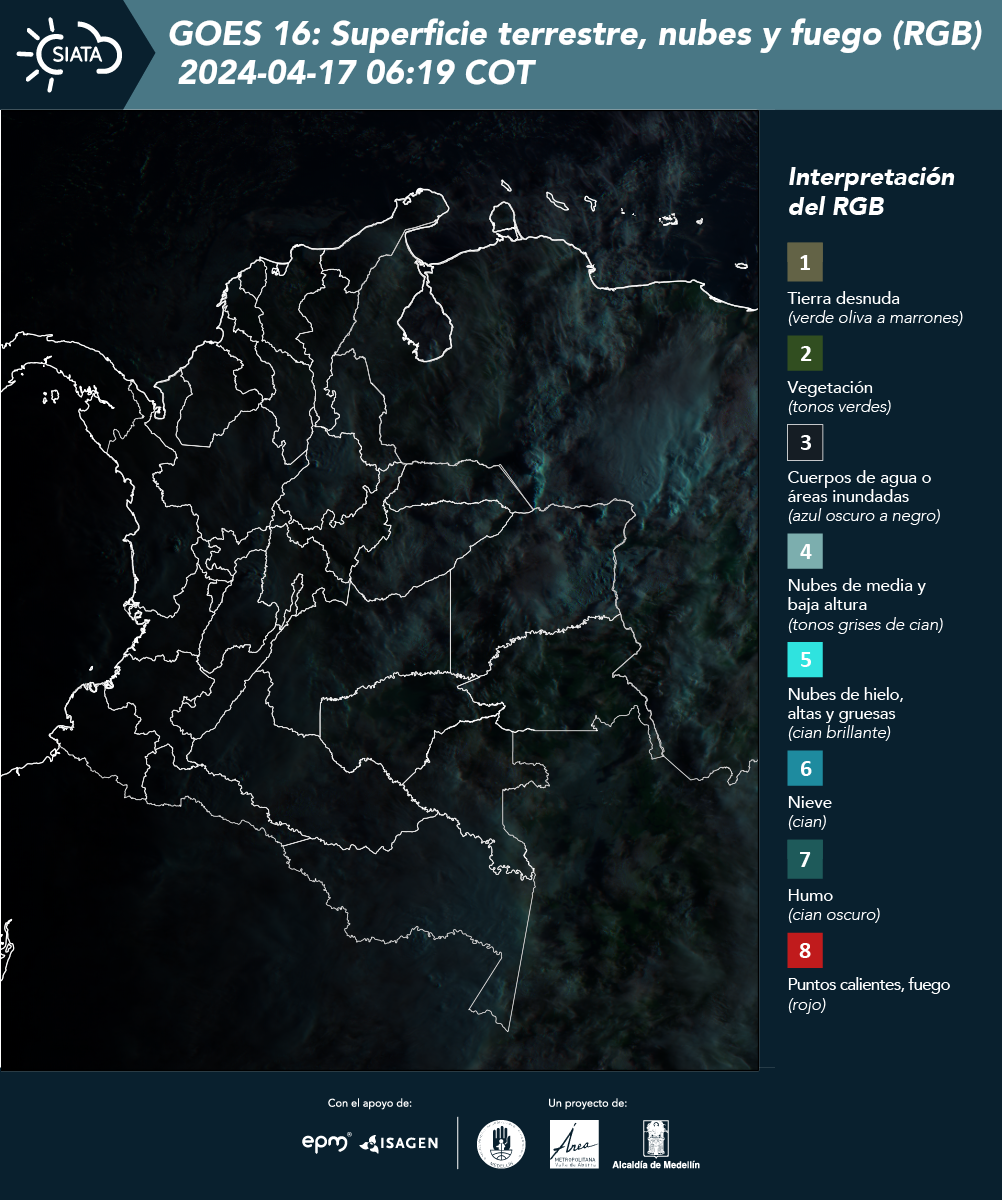The height and width of the screenshot is (1200, 1002).
Task: Click the ISAGEN sponsor logo
Action: [399, 1143]
